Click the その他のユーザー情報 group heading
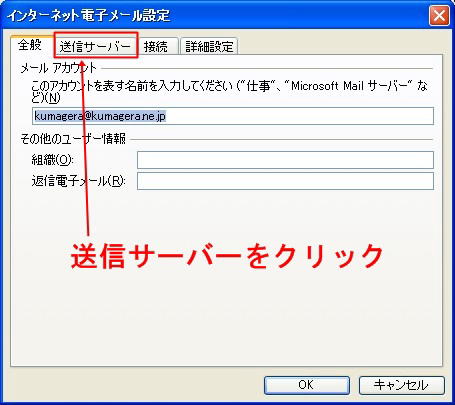Viewport: 455px width, 405px height. (73, 139)
